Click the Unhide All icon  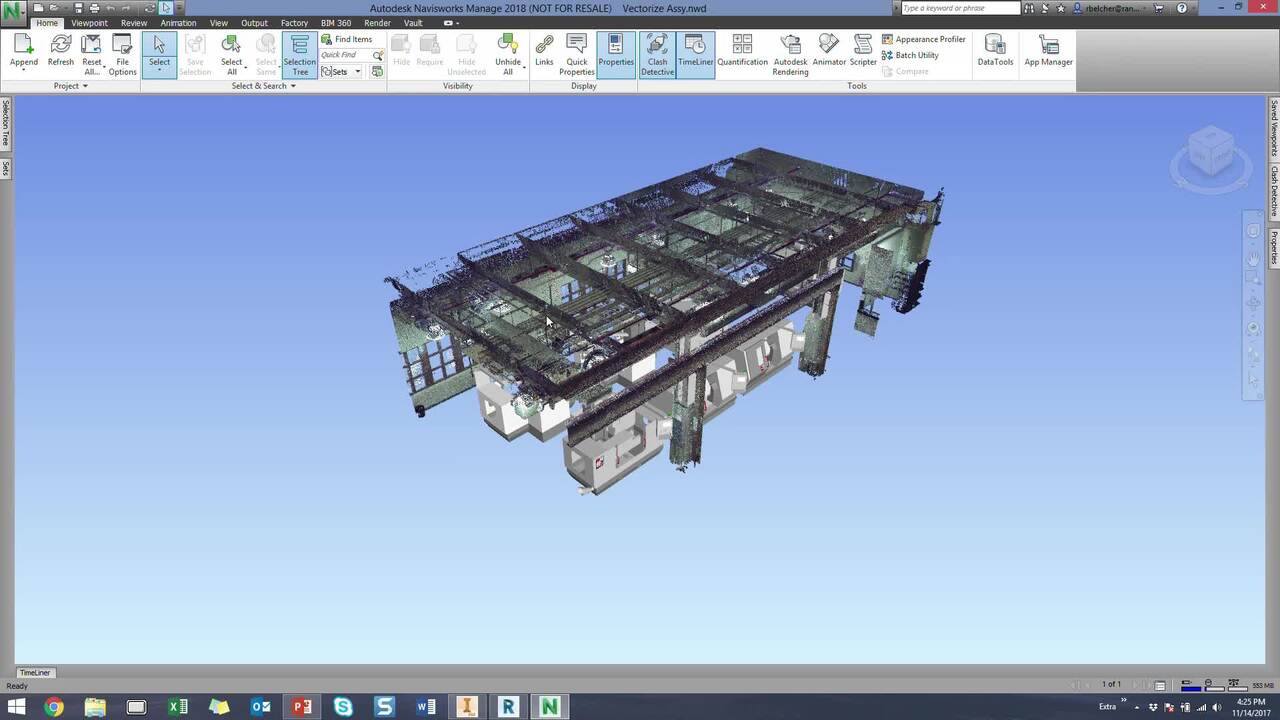click(x=508, y=44)
